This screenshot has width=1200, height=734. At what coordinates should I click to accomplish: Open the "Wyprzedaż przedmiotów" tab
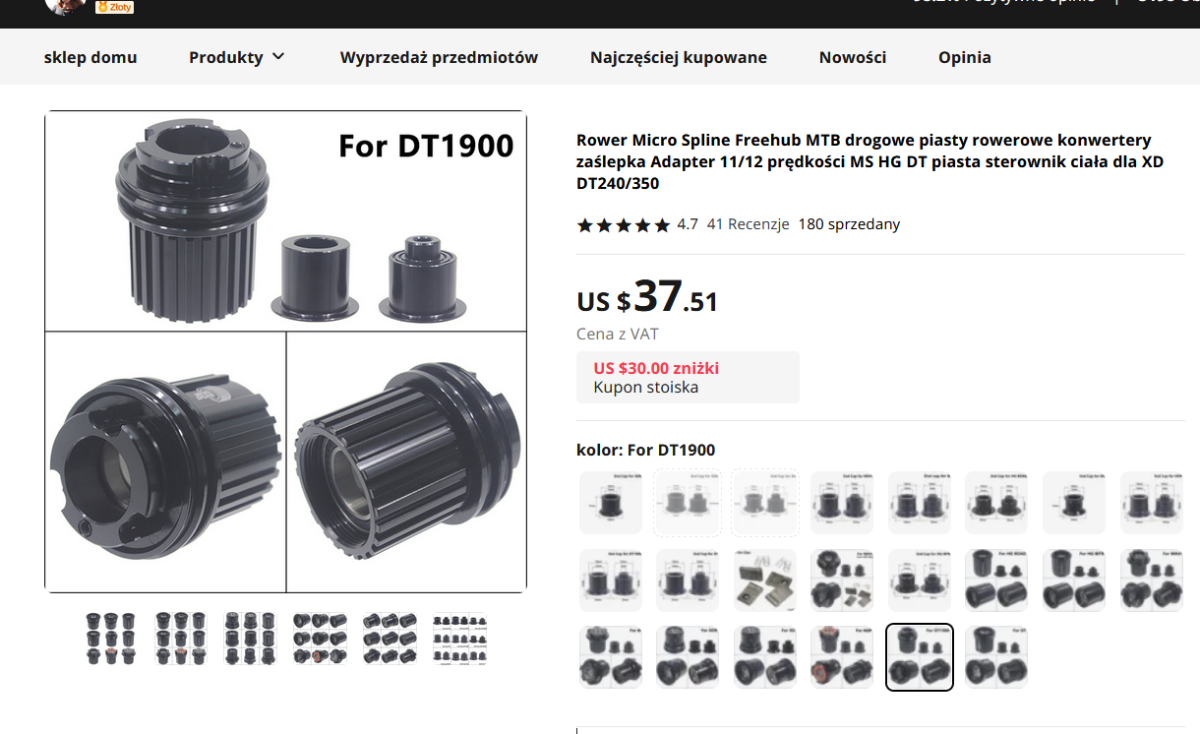click(439, 57)
